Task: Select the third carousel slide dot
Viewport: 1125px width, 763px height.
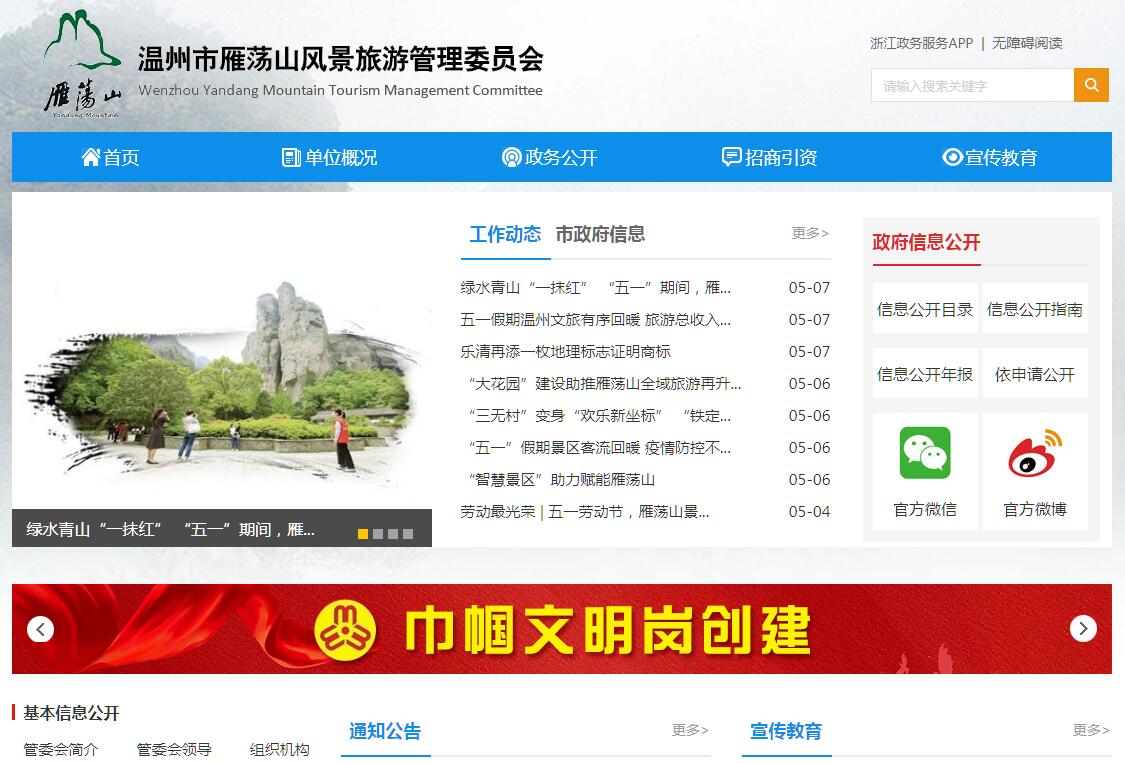Action: [393, 534]
